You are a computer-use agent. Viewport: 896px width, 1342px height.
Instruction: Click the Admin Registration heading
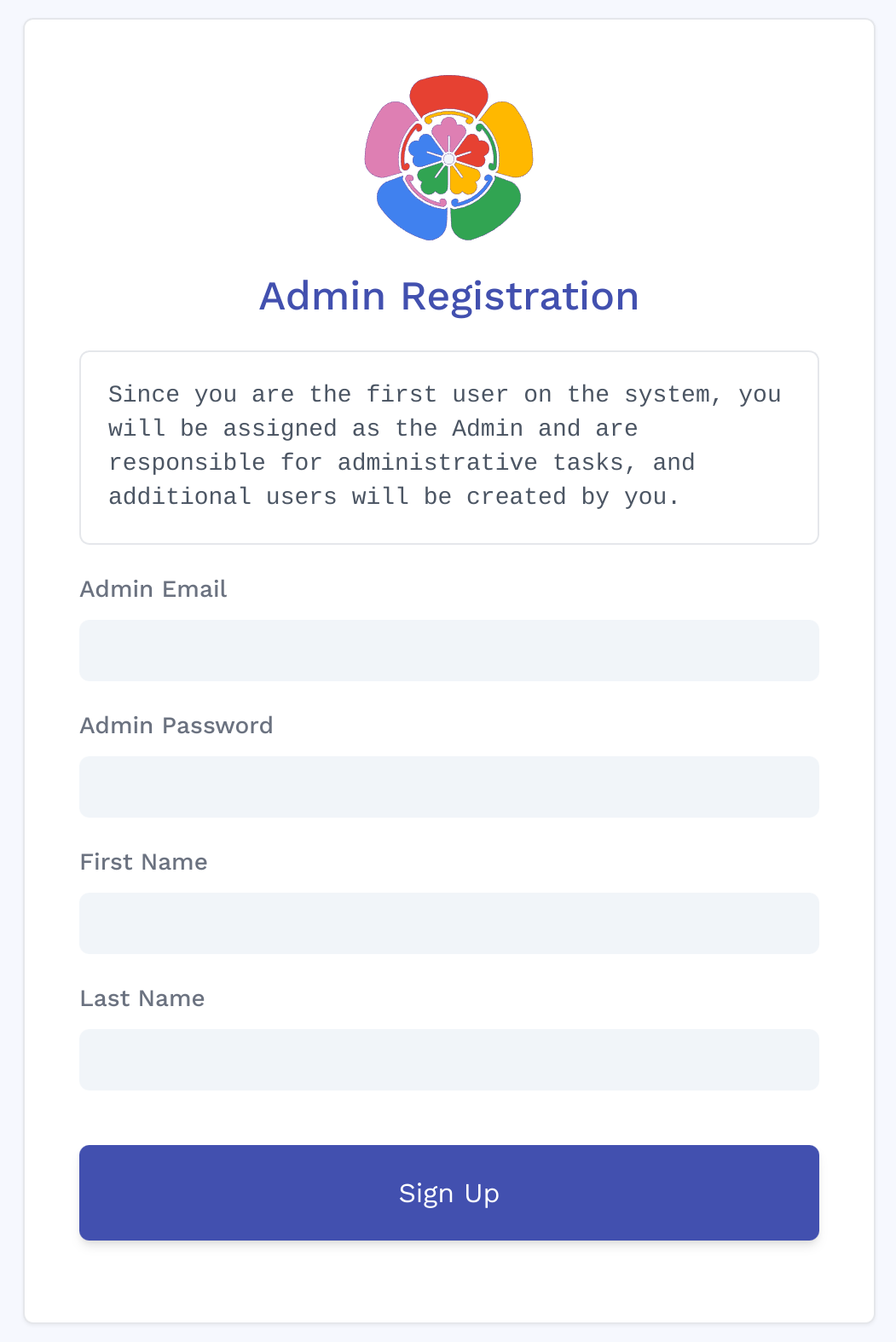click(x=448, y=296)
